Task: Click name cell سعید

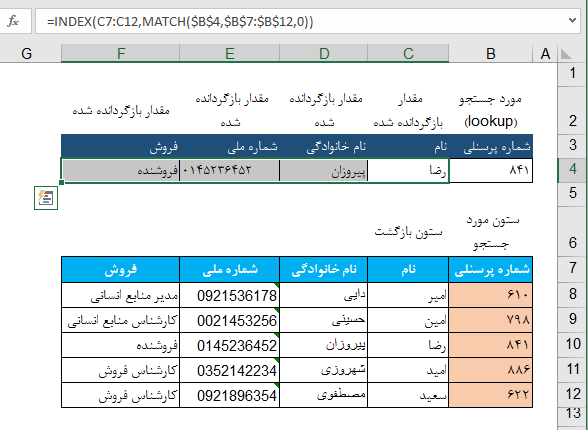Action: [x=408, y=395]
